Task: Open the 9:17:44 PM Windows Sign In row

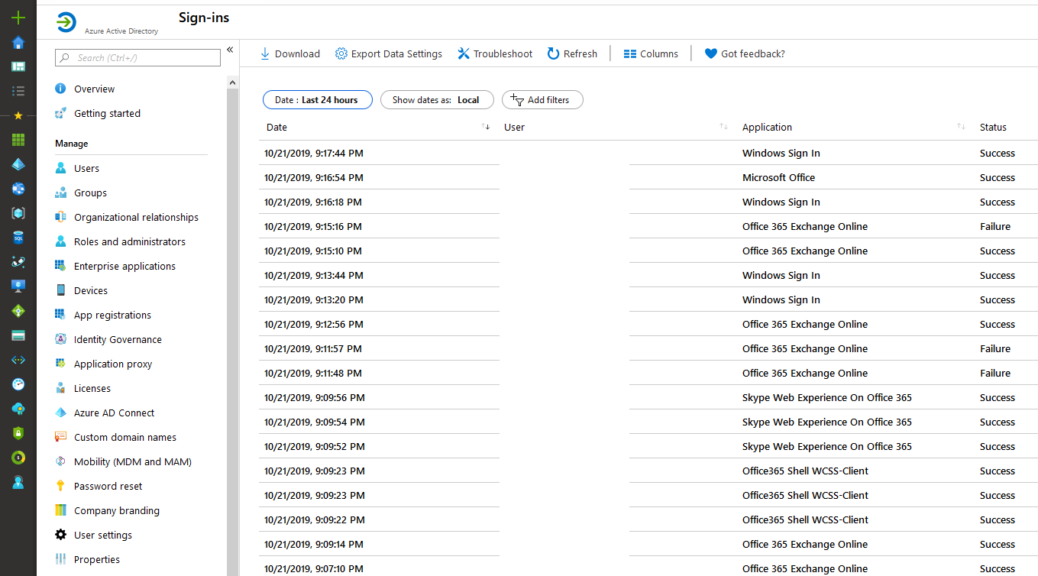Action: click(x=648, y=153)
